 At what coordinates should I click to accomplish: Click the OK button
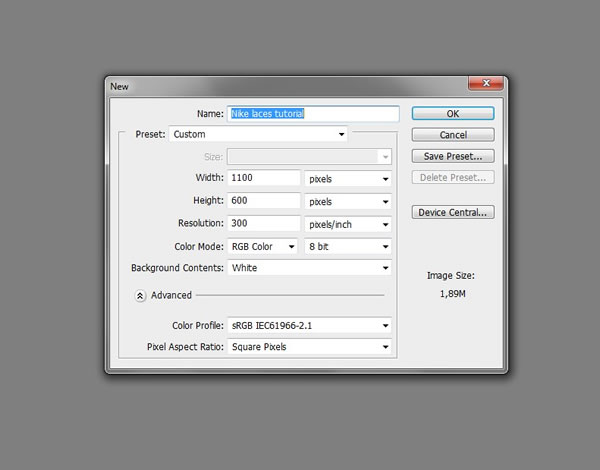coord(453,114)
